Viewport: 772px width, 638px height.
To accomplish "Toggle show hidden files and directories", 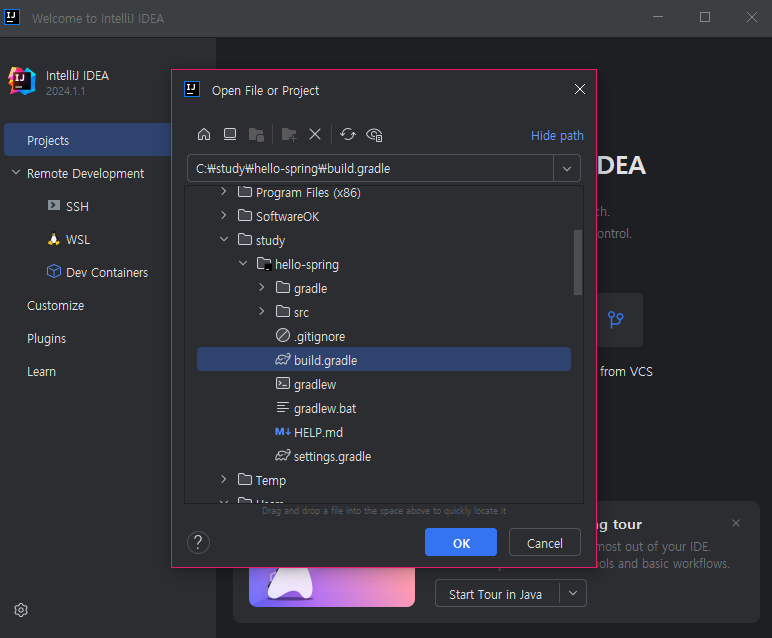I will [x=374, y=134].
